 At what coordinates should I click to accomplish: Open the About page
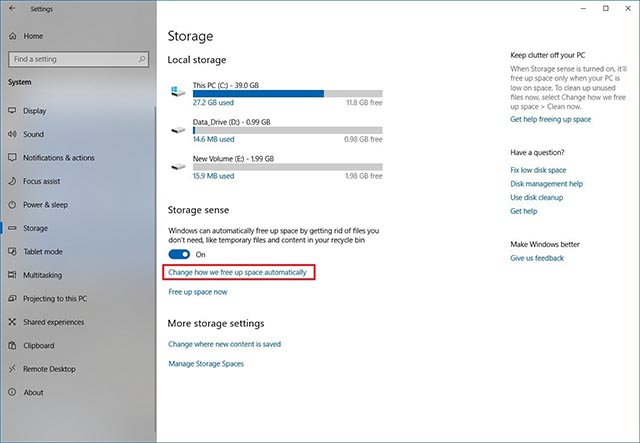coord(33,392)
